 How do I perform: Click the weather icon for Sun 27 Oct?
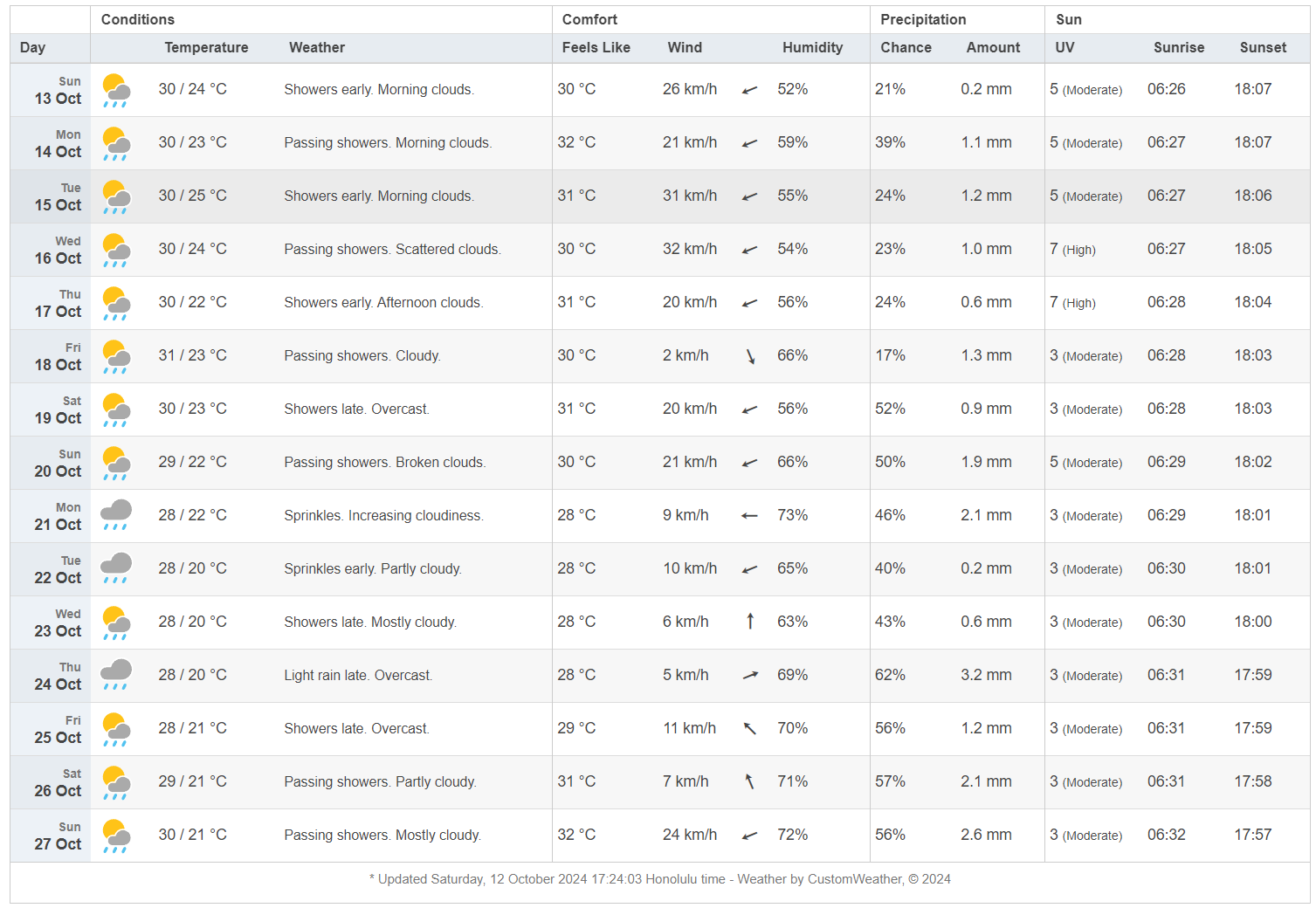click(x=116, y=836)
